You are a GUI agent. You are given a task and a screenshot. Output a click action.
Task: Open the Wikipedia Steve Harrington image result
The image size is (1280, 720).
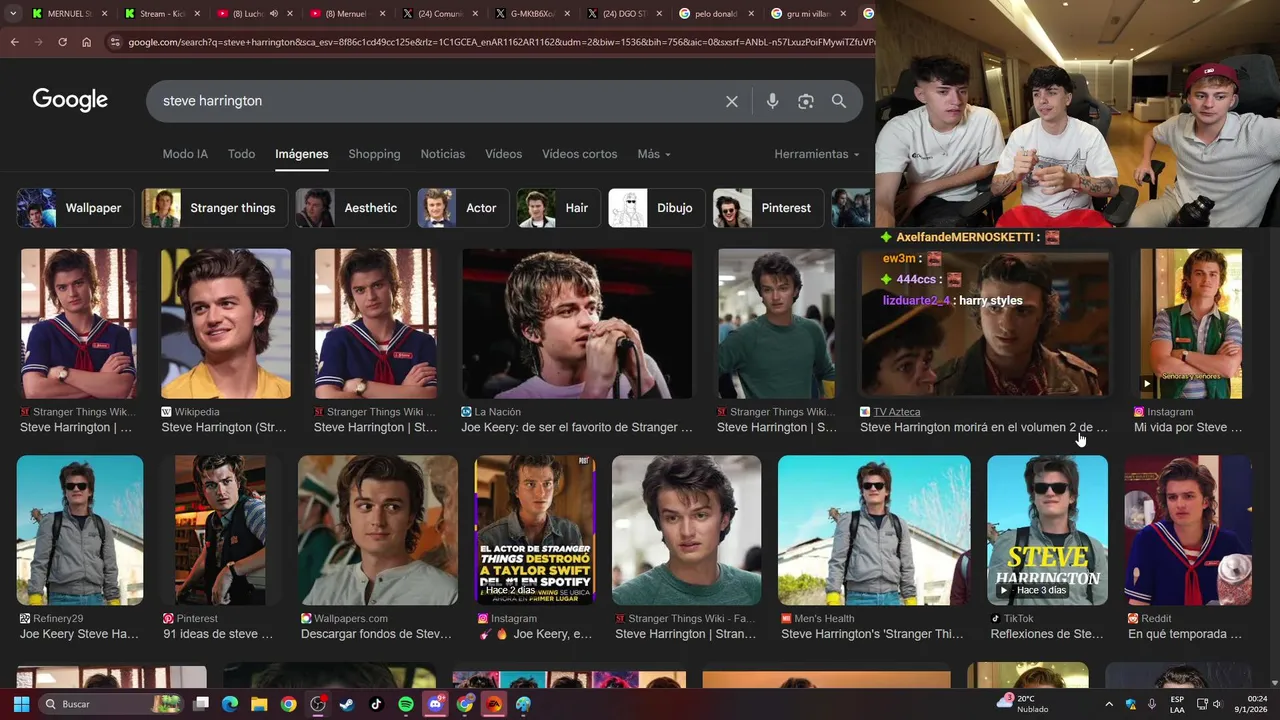tap(226, 324)
